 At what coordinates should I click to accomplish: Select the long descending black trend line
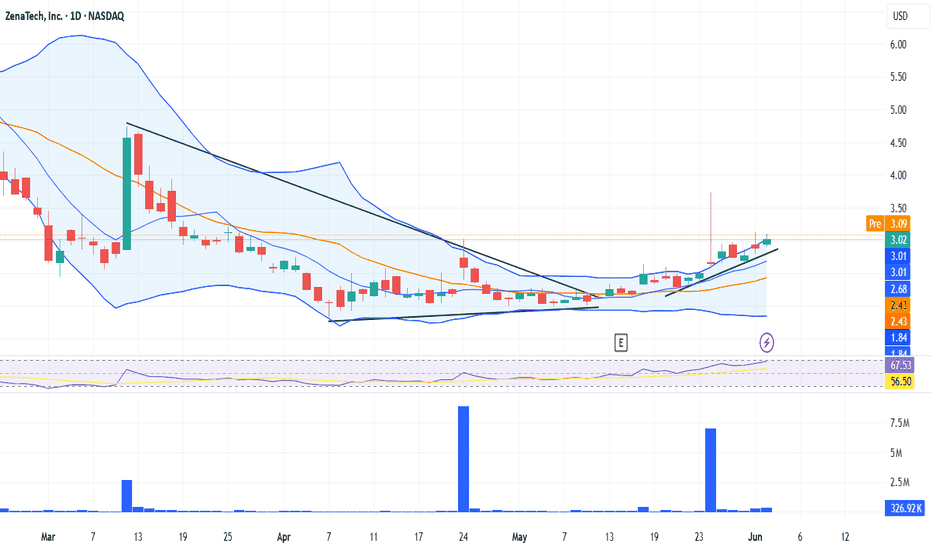363,210
